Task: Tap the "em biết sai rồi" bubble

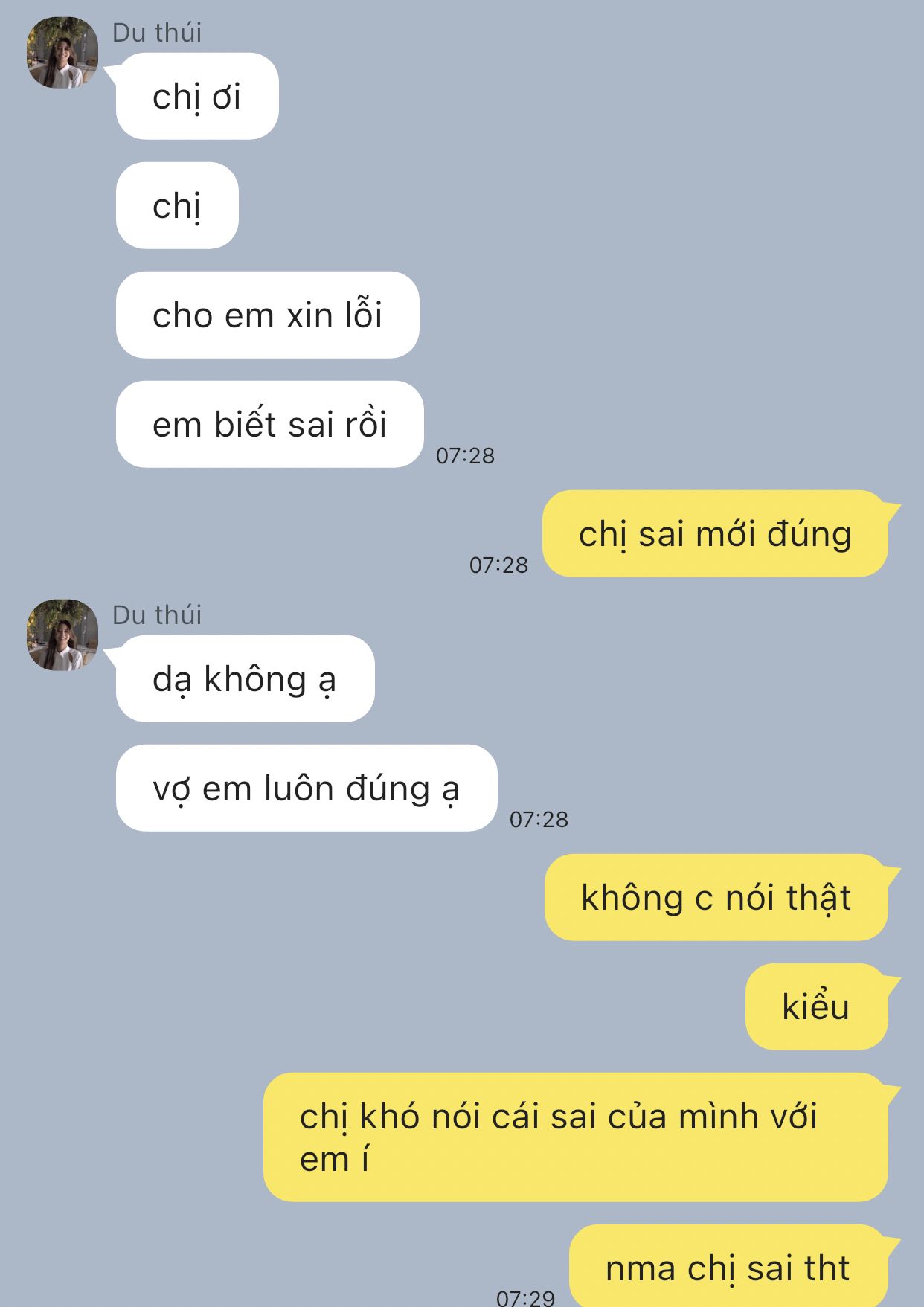Action: coord(270,424)
